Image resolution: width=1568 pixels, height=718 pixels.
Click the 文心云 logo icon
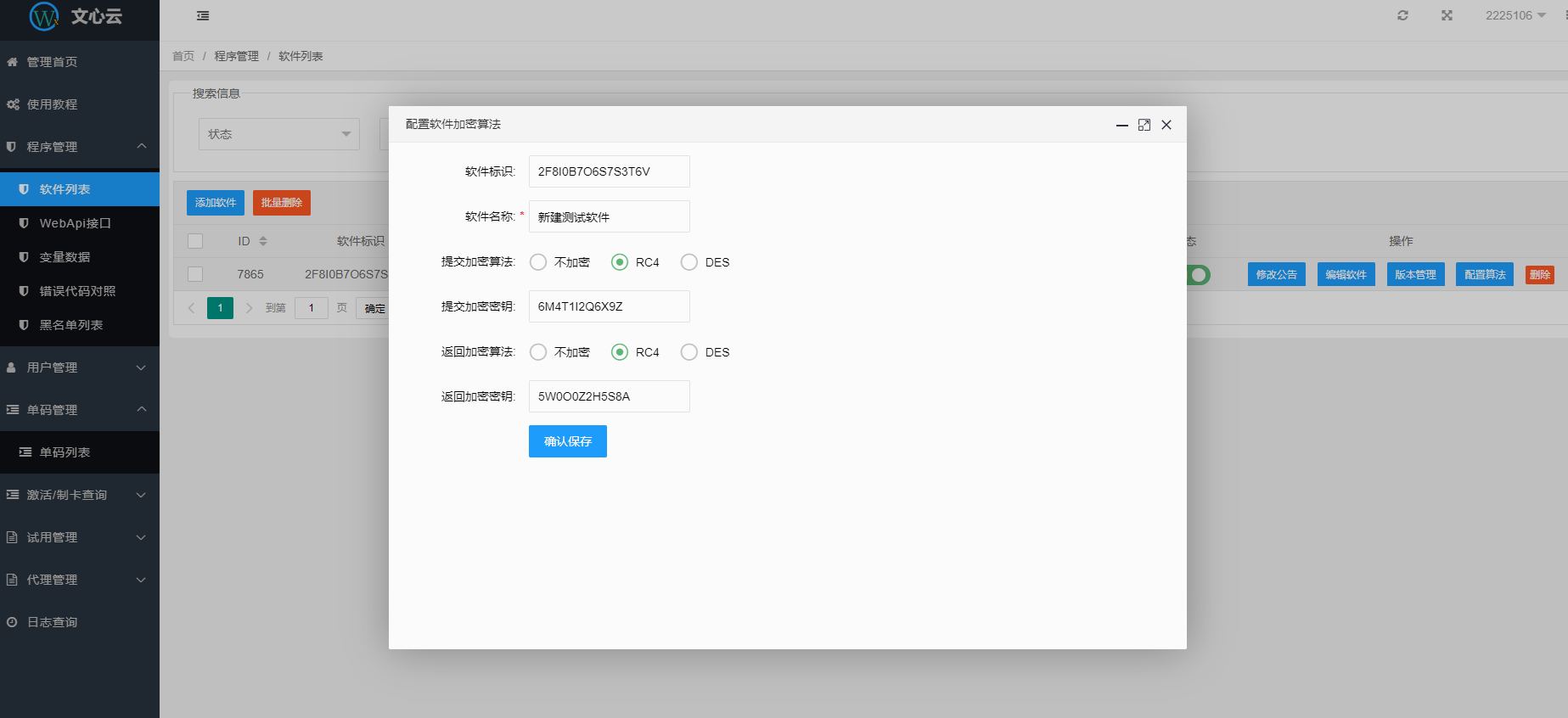(x=44, y=16)
